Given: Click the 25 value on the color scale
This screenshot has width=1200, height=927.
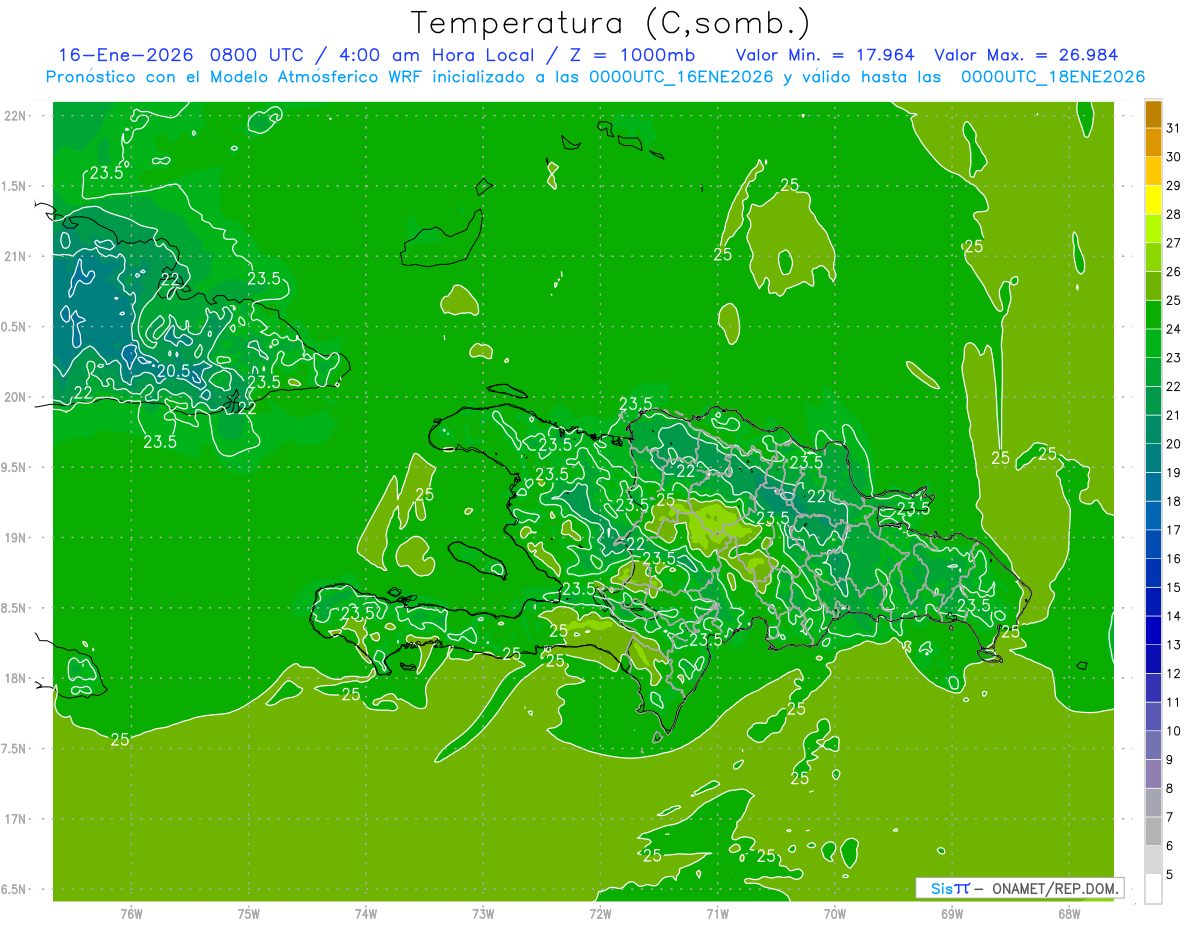Looking at the screenshot, I should pyautogui.click(x=1174, y=300).
